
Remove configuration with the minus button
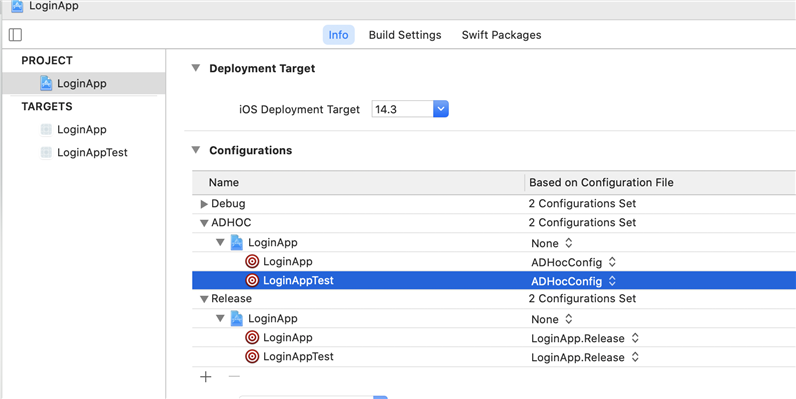234,377
